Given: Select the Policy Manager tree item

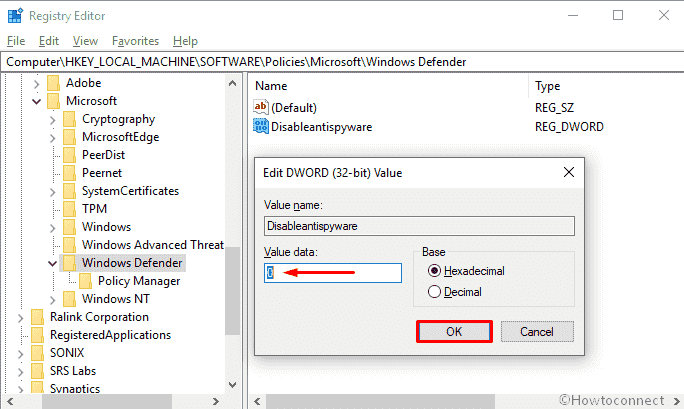Looking at the screenshot, I should 139,281.
